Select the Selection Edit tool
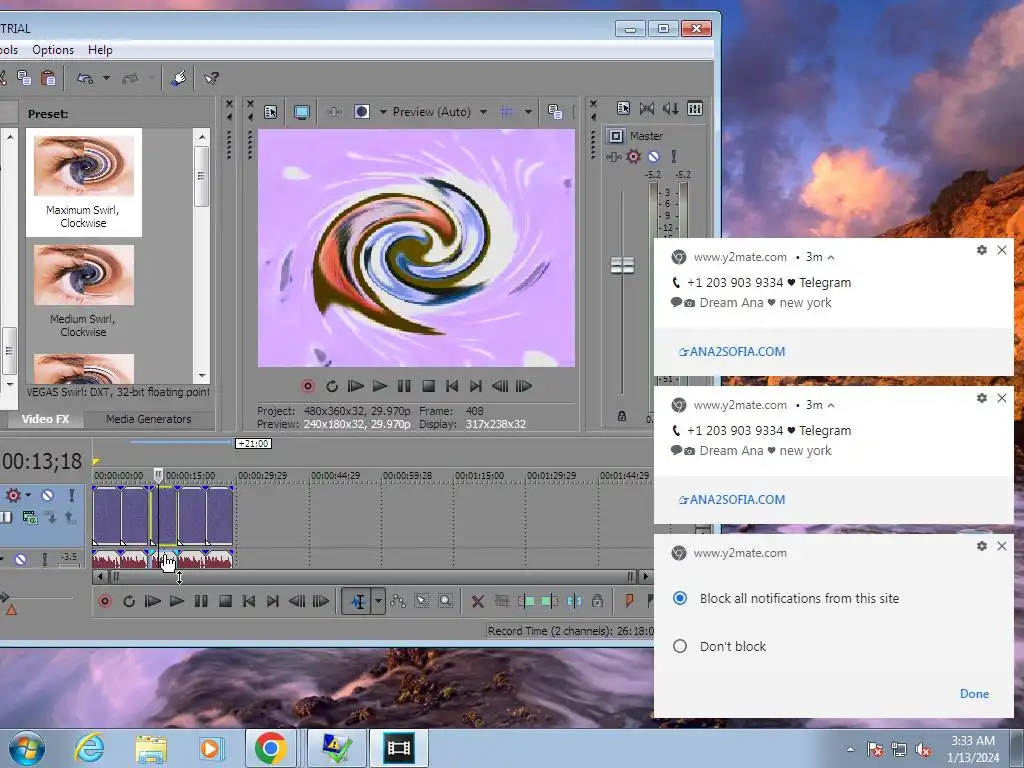Viewport: 1024px width, 768px height. coord(421,601)
